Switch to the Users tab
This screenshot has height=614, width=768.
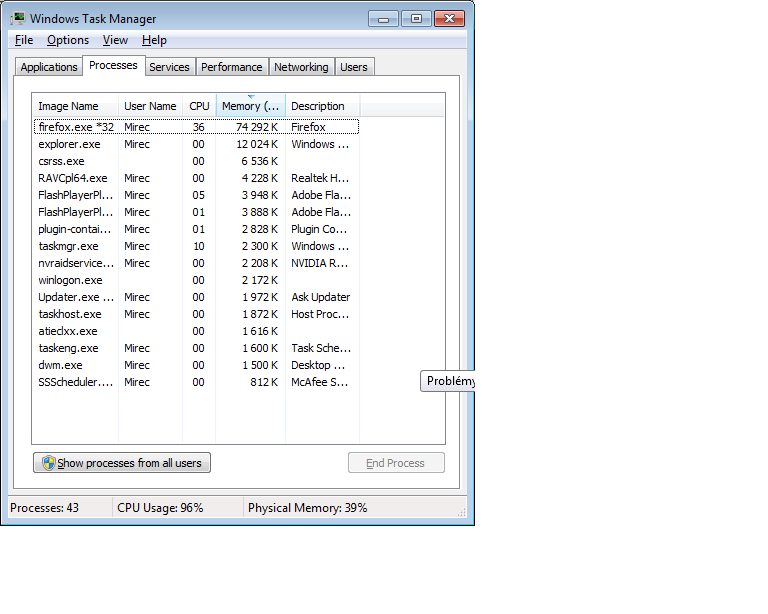point(354,67)
